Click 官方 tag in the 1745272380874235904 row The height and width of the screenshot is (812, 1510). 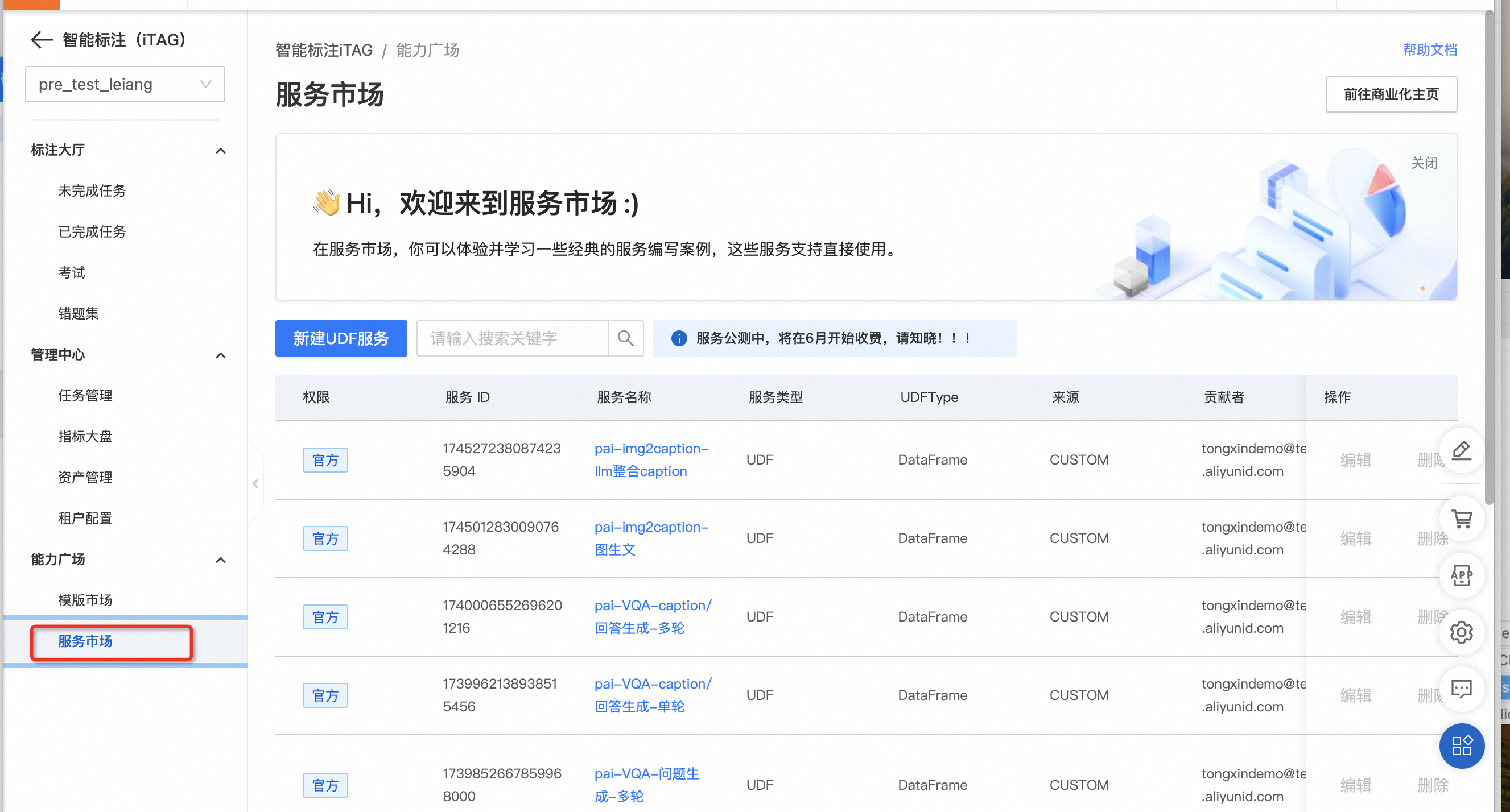[x=325, y=460]
